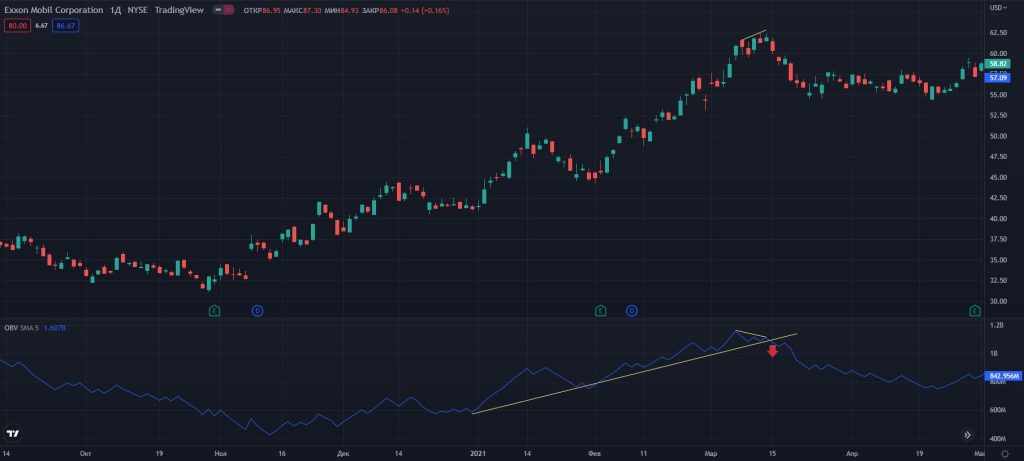Viewport: 1024px width, 461px height.
Task: Click the Дек time axis label
Action: point(344,453)
